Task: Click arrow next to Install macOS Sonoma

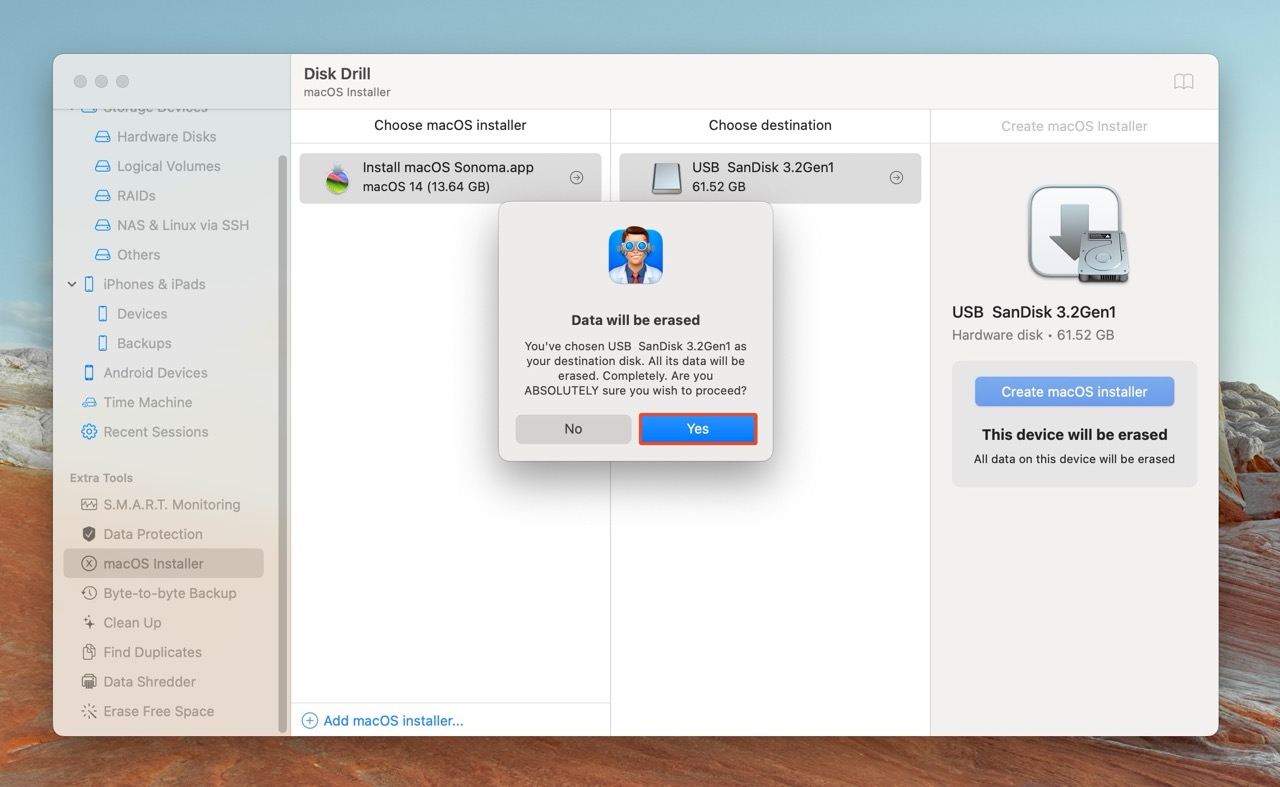Action: pyautogui.click(x=576, y=178)
